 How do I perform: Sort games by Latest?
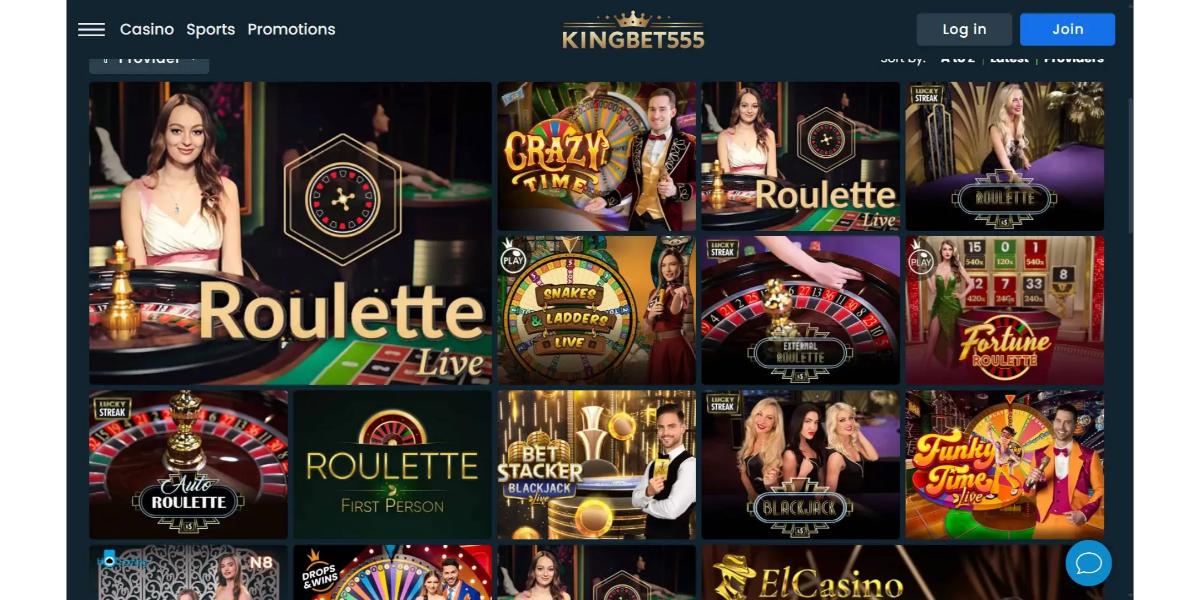pos(1009,58)
